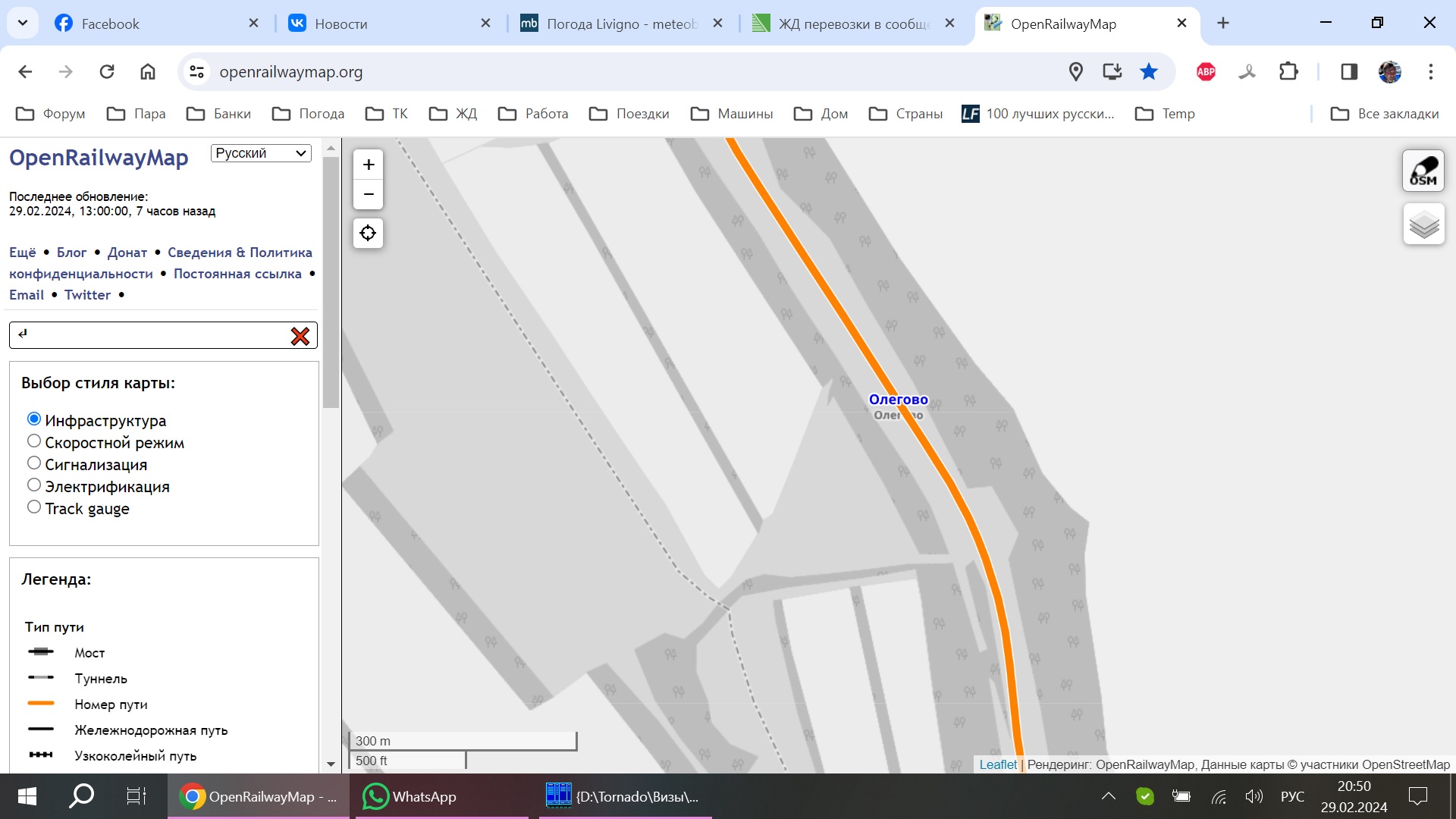Choose the Track gauge style
This screenshot has height=819, width=1456.
pos(34,507)
